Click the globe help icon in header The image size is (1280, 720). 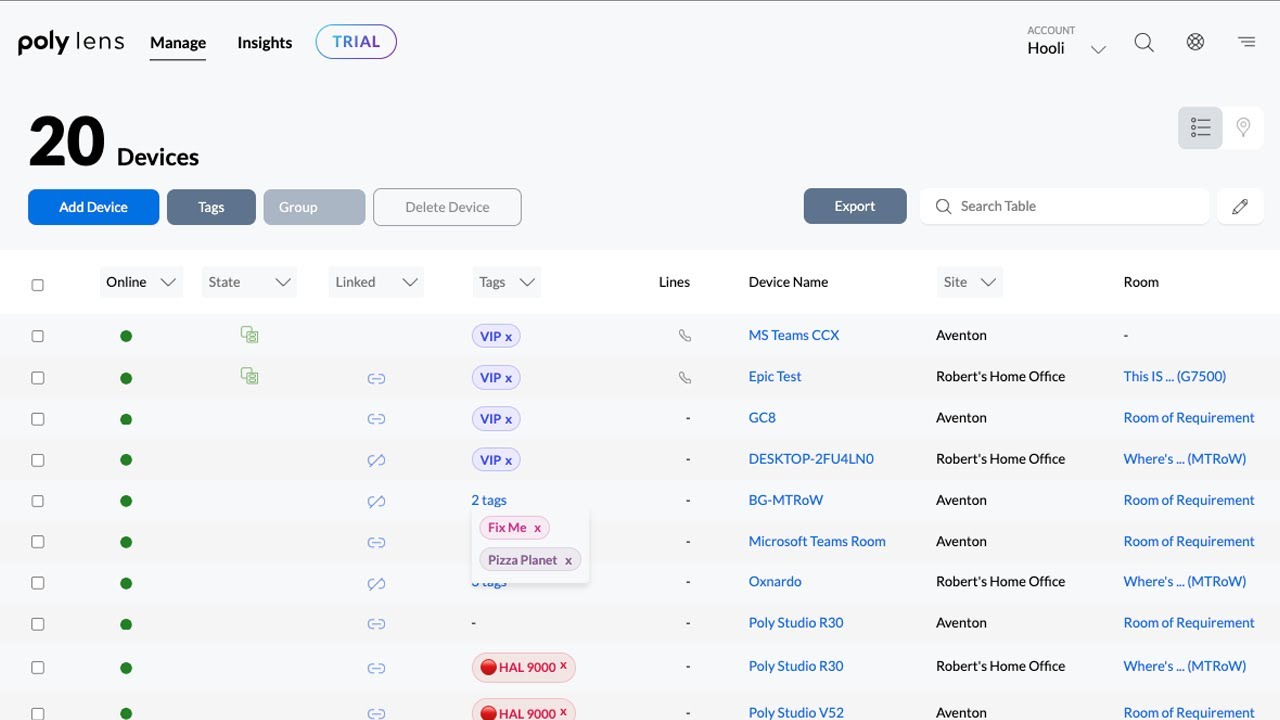point(1195,43)
